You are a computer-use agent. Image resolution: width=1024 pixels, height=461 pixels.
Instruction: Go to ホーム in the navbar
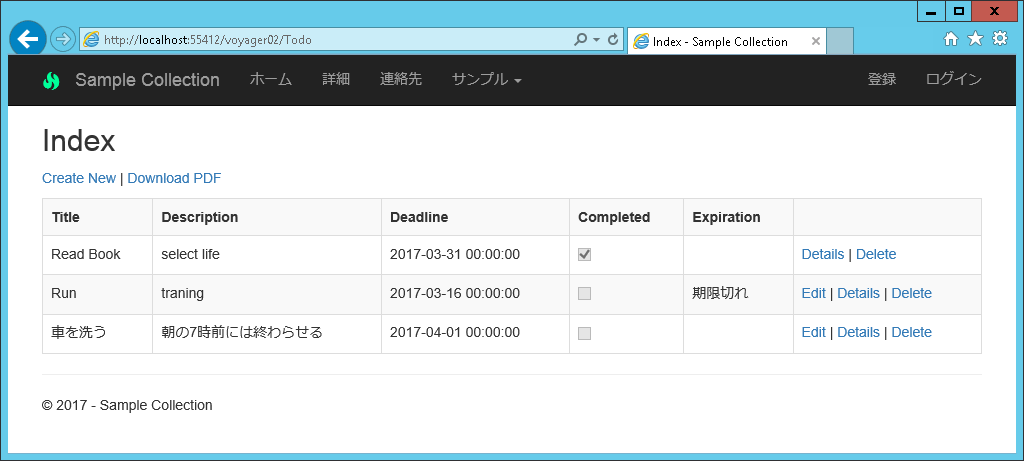pyautogui.click(x=270, y=80)
